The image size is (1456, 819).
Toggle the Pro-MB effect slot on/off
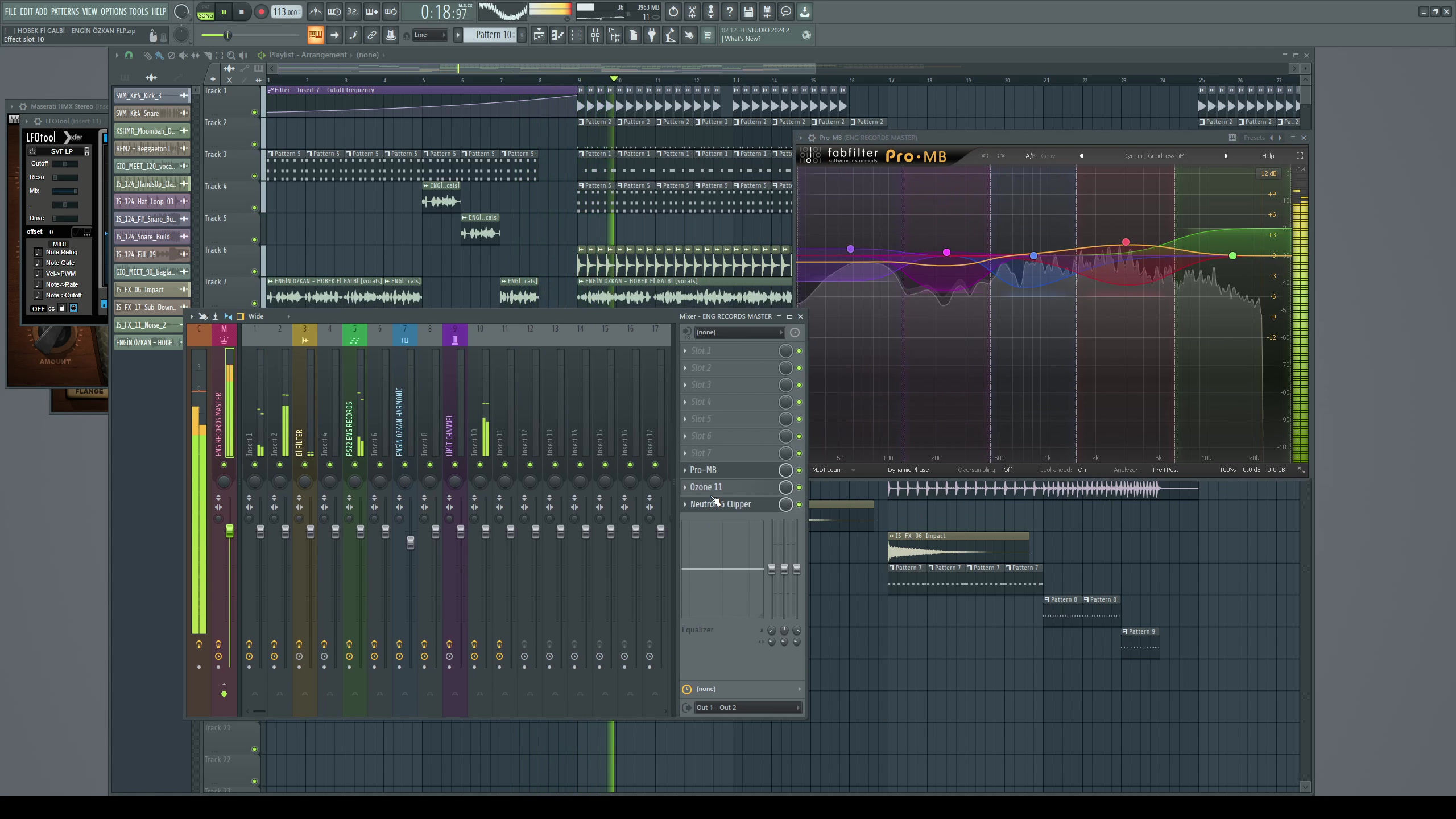pos(799,470)
